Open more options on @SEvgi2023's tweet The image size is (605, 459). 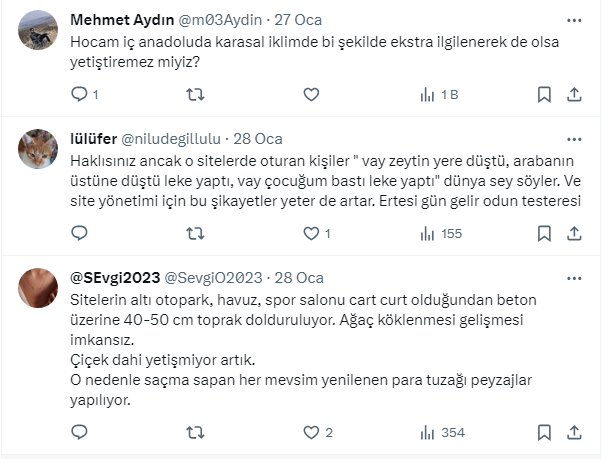[x=574, y=277]
